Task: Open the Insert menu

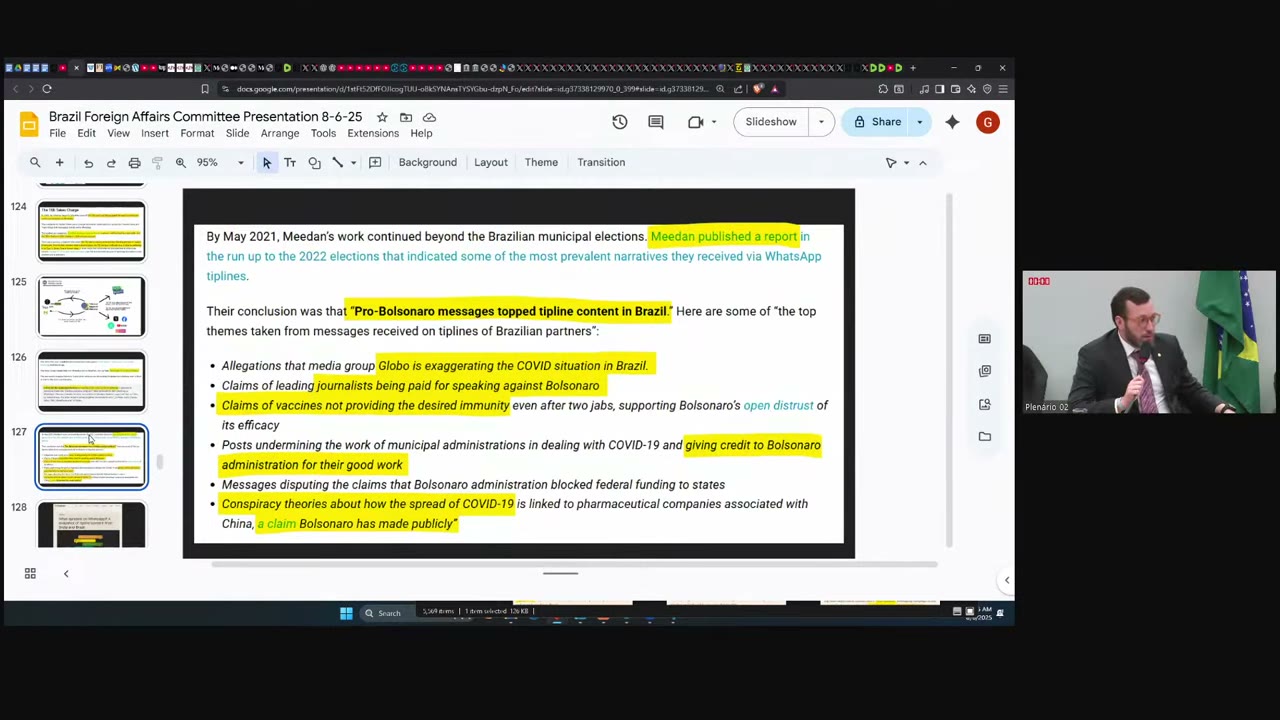Action: 155,134
